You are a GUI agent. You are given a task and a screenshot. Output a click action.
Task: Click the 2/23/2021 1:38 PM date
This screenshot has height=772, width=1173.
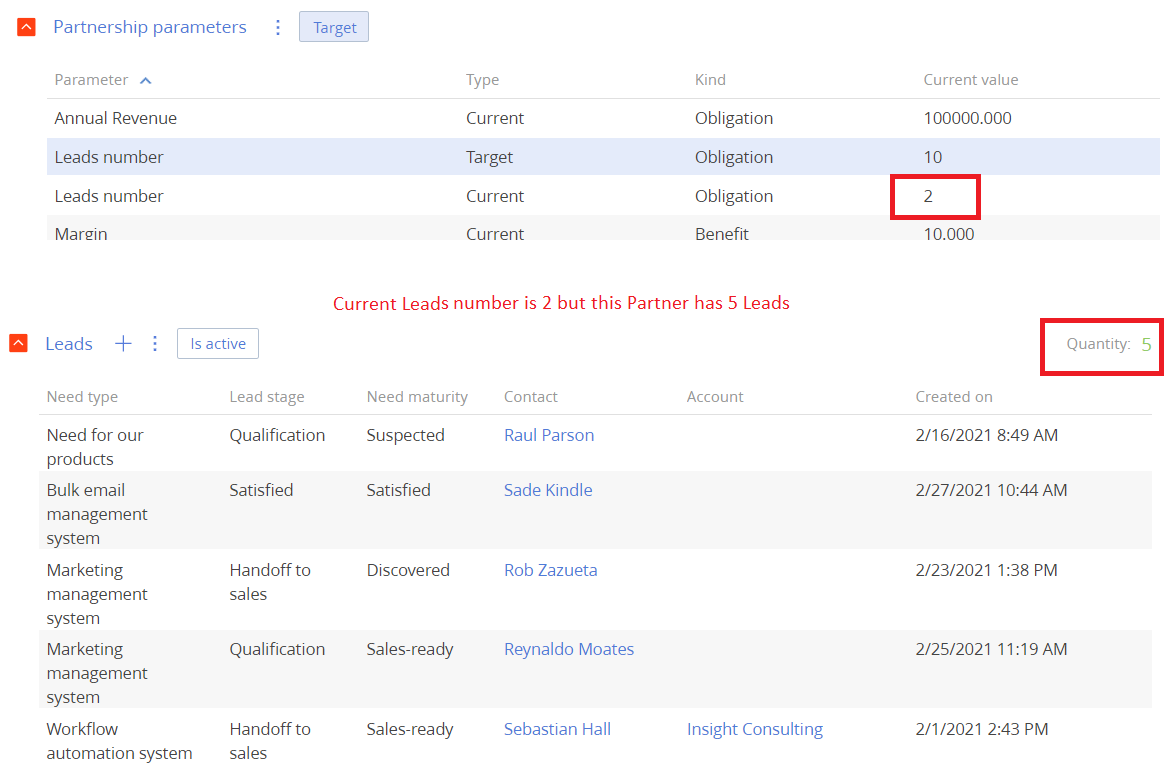click(x=987, y=570)
